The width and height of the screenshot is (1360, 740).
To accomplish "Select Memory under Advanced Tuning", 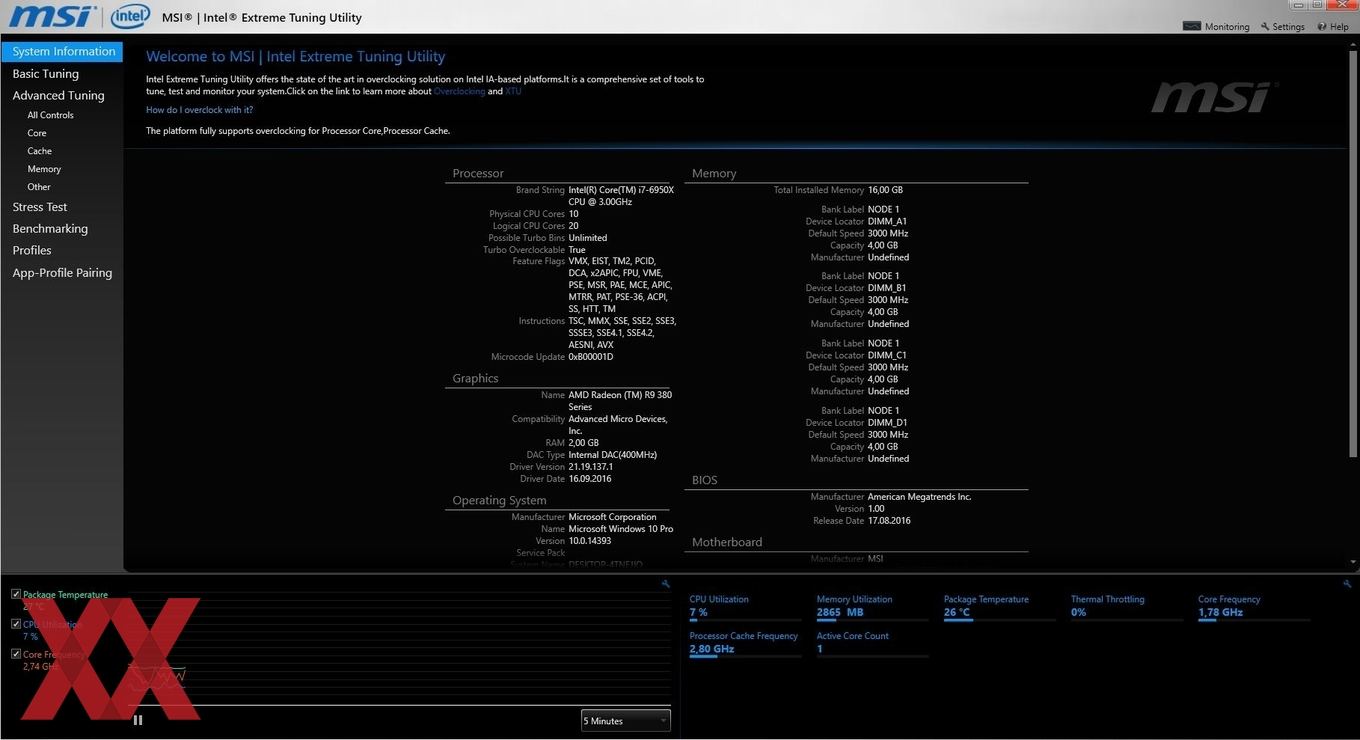I will tap(44, 169).
